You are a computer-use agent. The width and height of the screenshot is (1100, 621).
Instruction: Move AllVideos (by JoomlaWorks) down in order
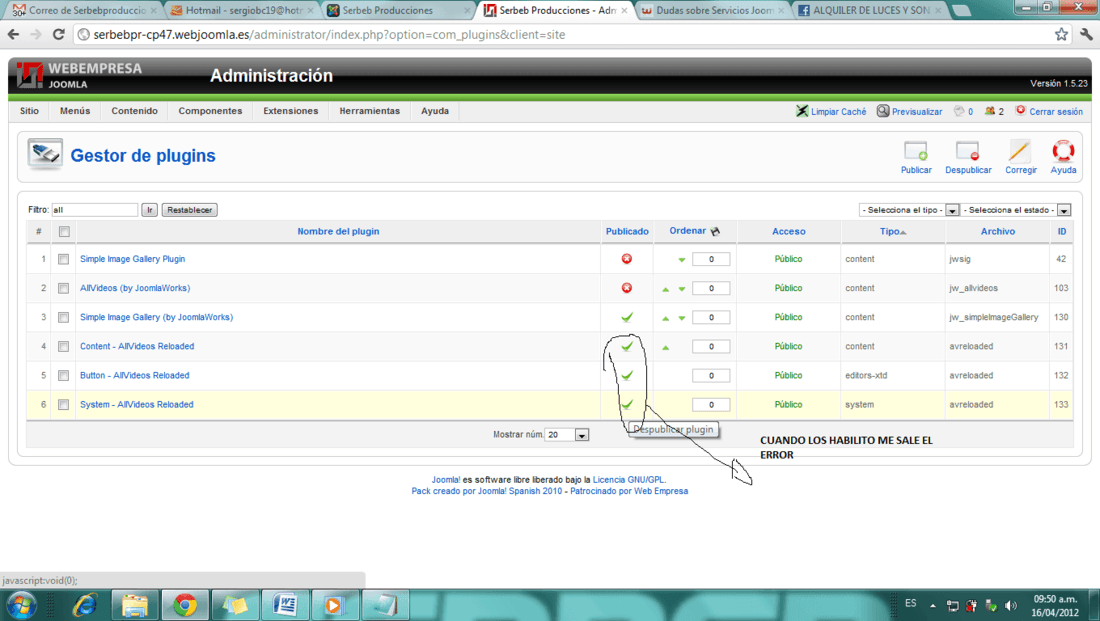[681, 288]
